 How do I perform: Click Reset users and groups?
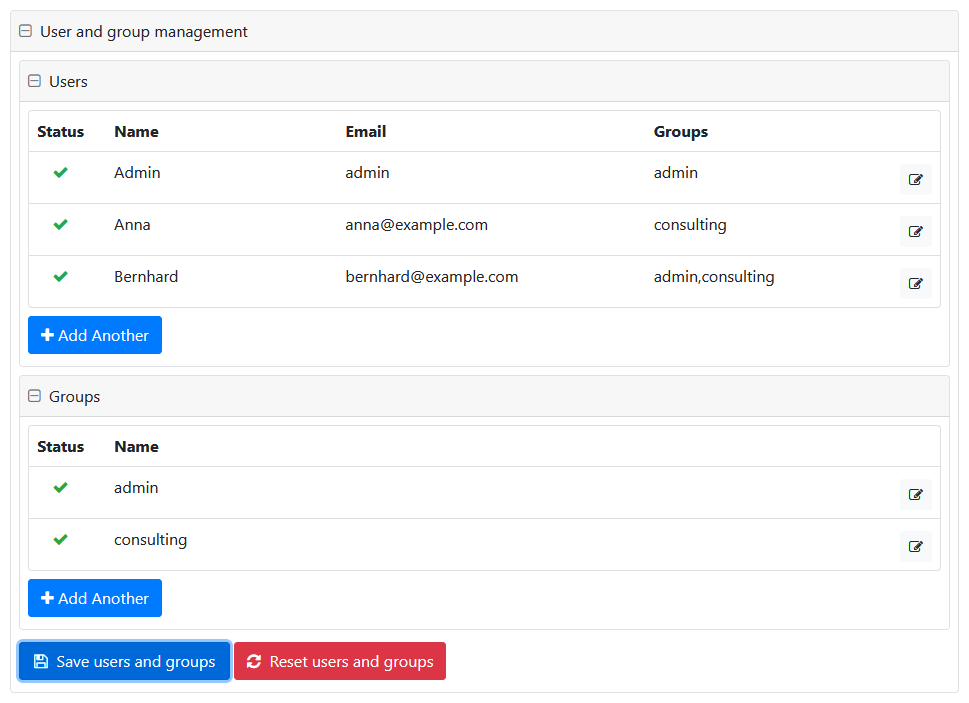[339, 661]
